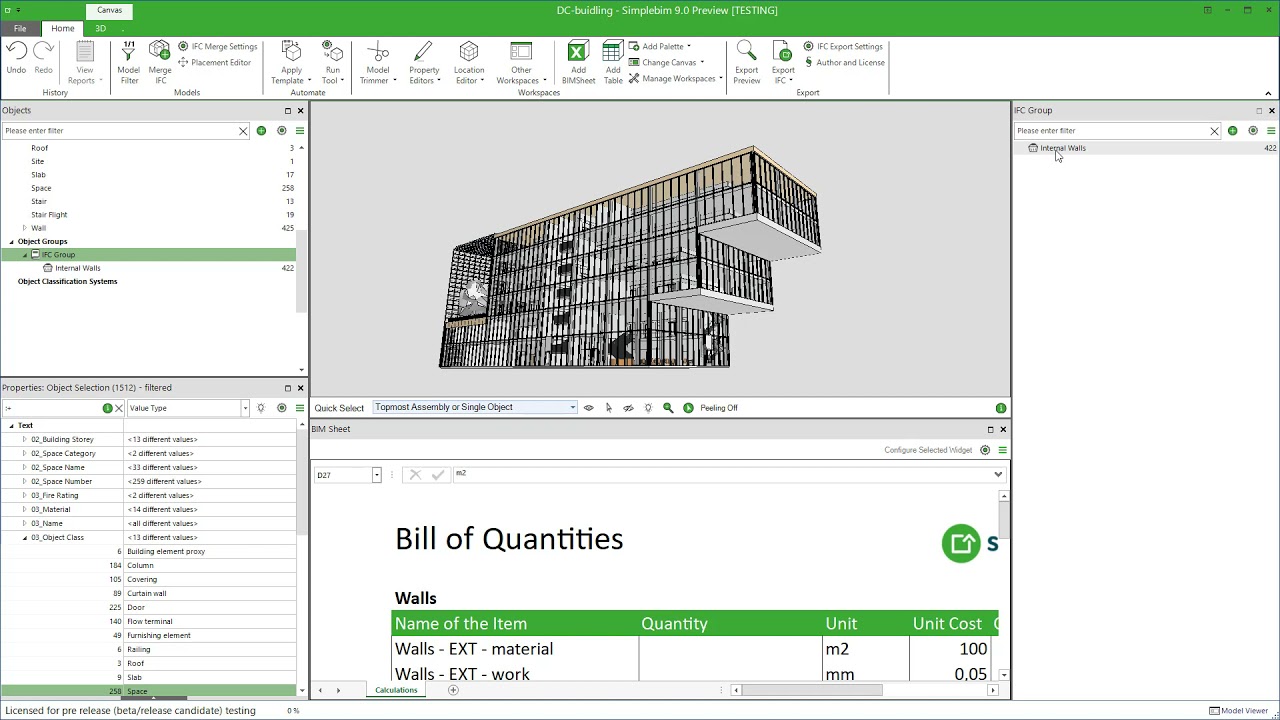Open the cell reference D27 dropdown
This screenshot has width=1280, height=720.
377,475
